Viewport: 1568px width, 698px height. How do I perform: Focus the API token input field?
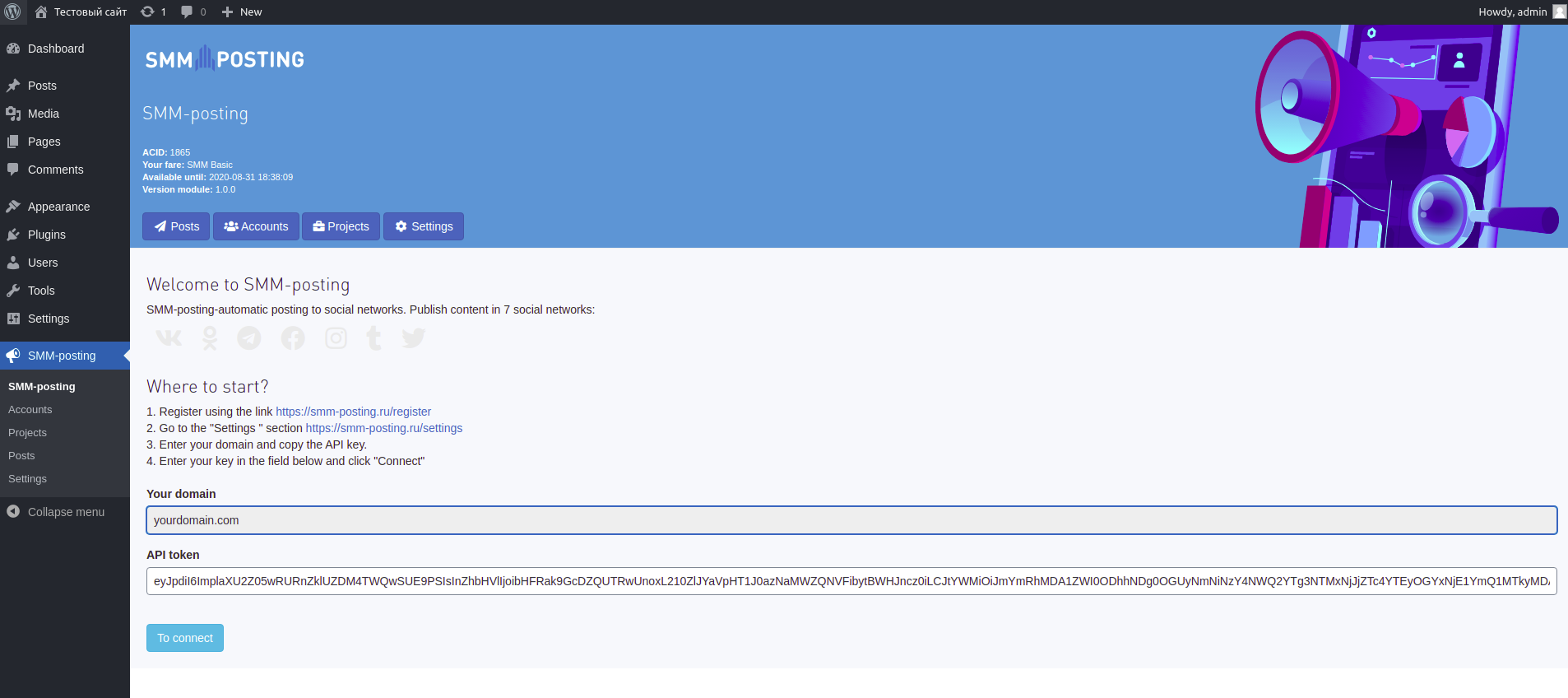tap(851, 581)
